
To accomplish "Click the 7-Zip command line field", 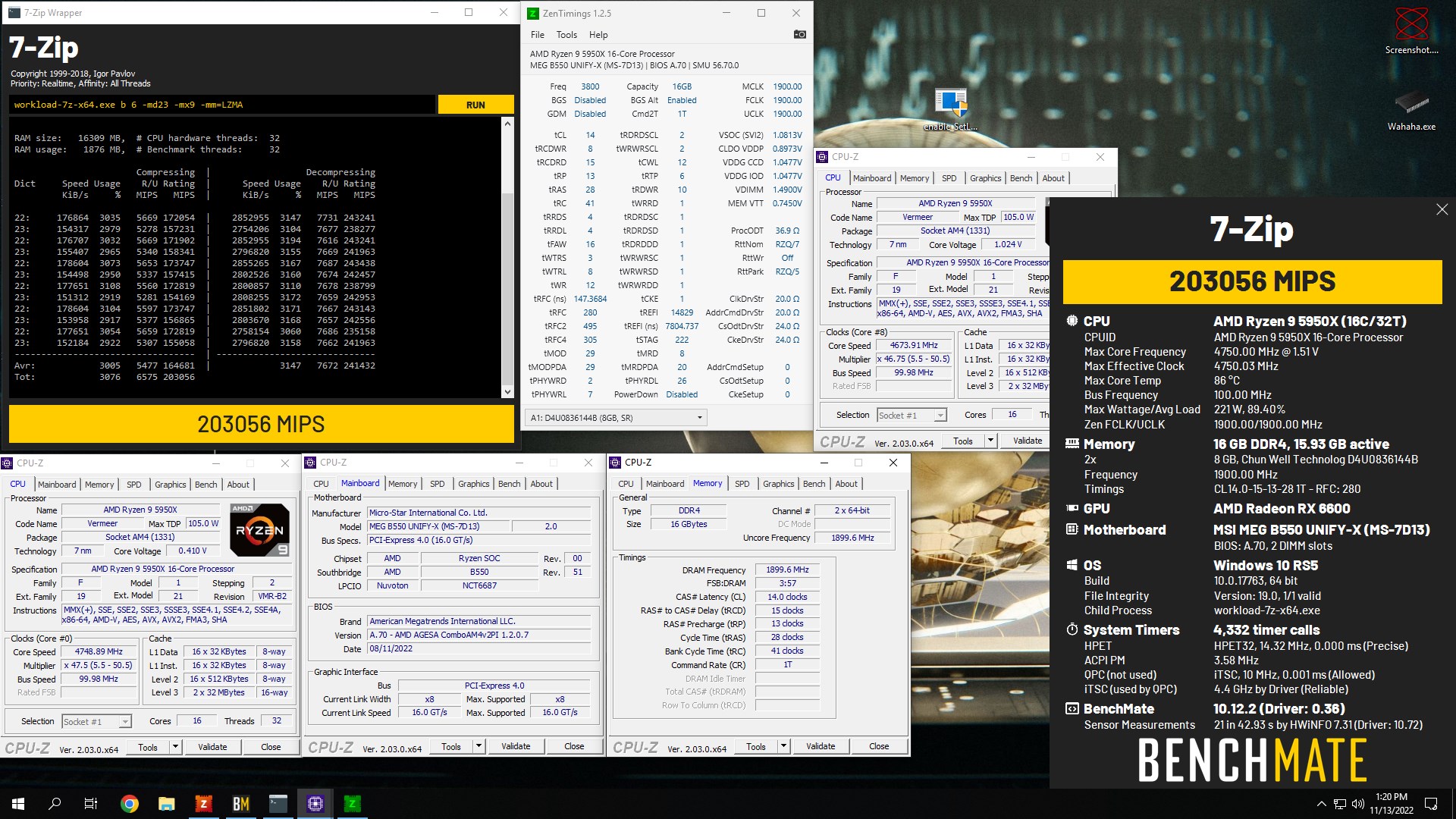I will click(224, 105).
